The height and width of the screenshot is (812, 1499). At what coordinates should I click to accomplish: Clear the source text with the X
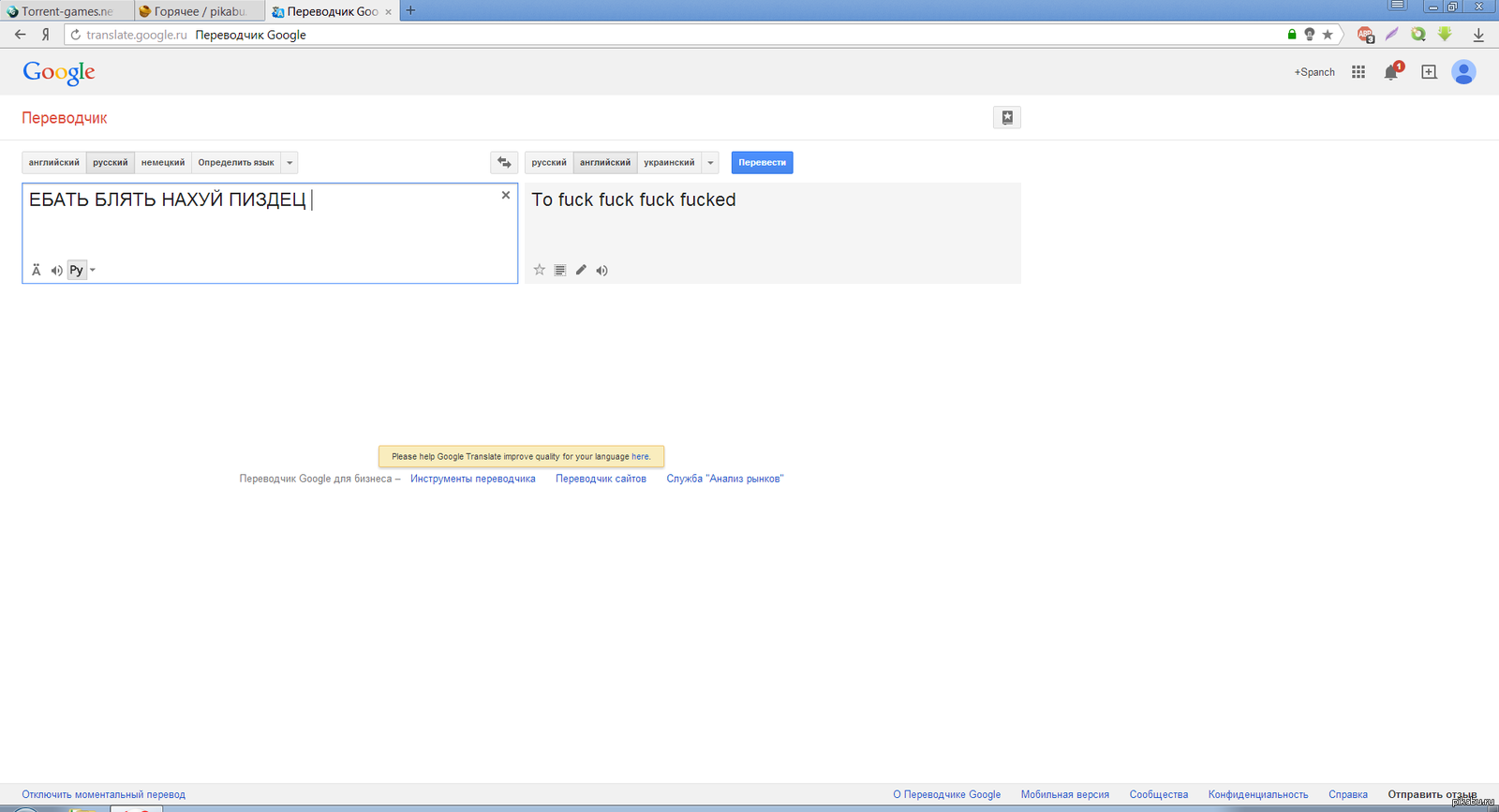coord(506,195)
